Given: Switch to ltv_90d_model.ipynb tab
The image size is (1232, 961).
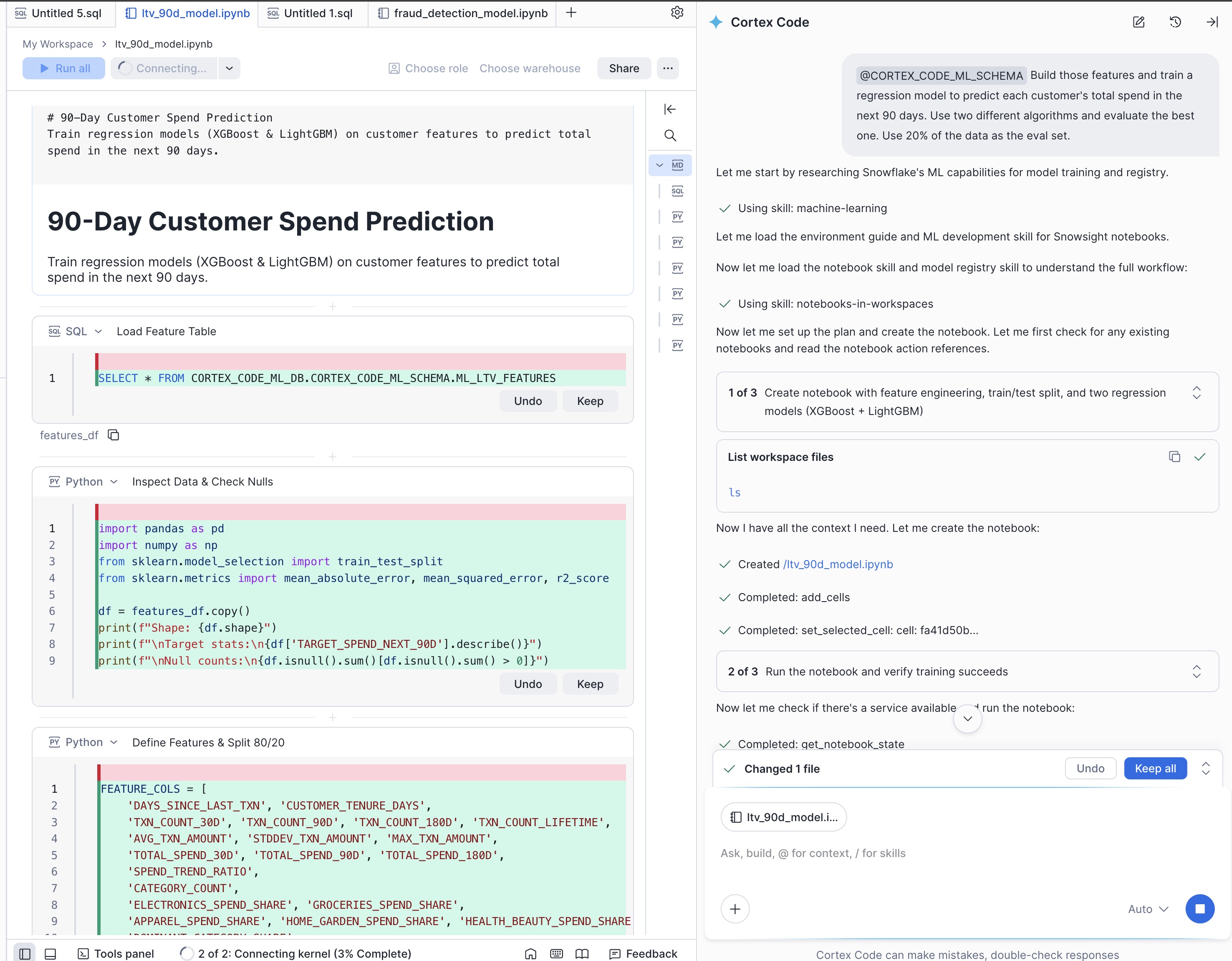Looking at the screenshot, I should coord(187,13).
